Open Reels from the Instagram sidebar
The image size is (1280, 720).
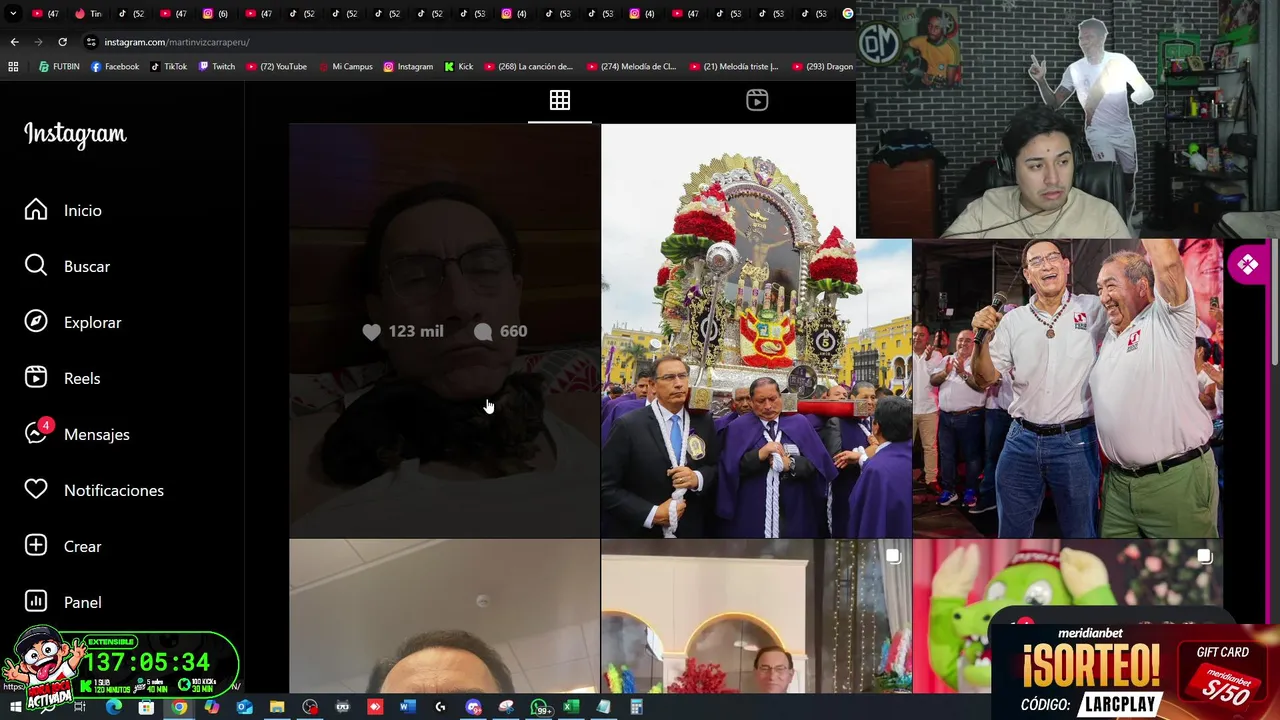point(63,378)
